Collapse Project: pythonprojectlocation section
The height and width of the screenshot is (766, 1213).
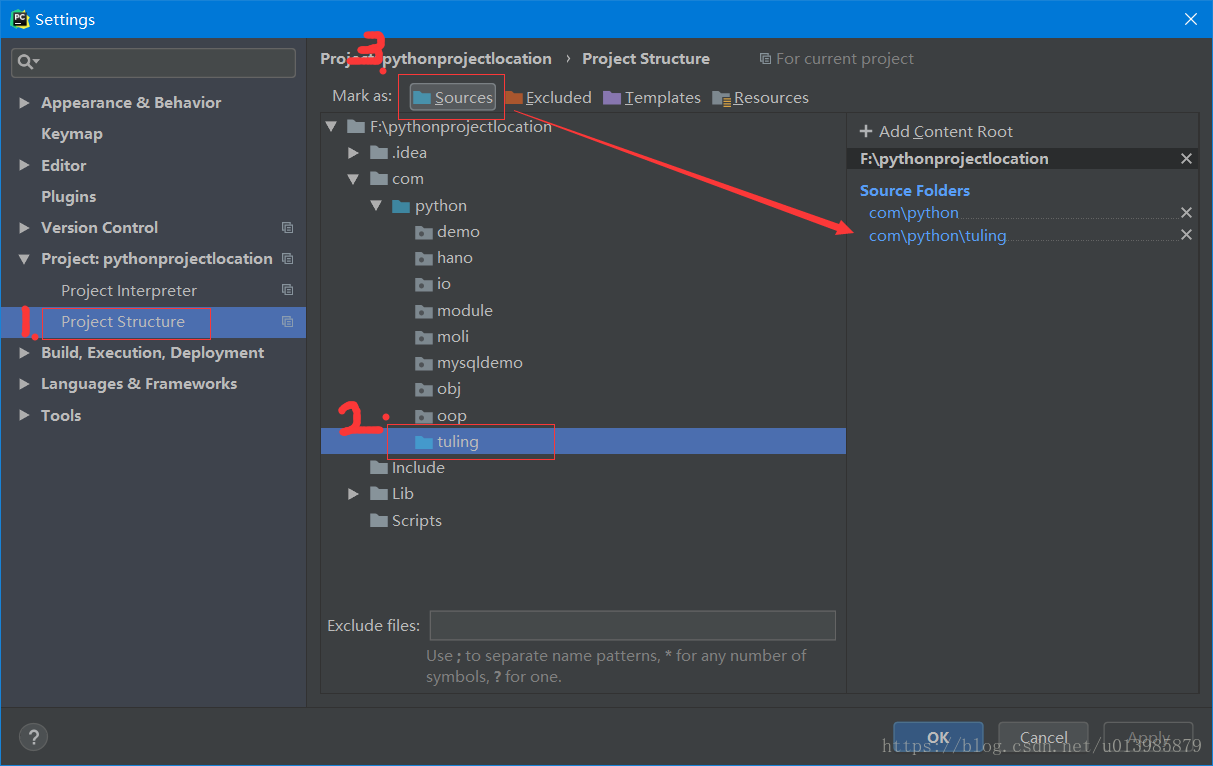tap(25, 259)
